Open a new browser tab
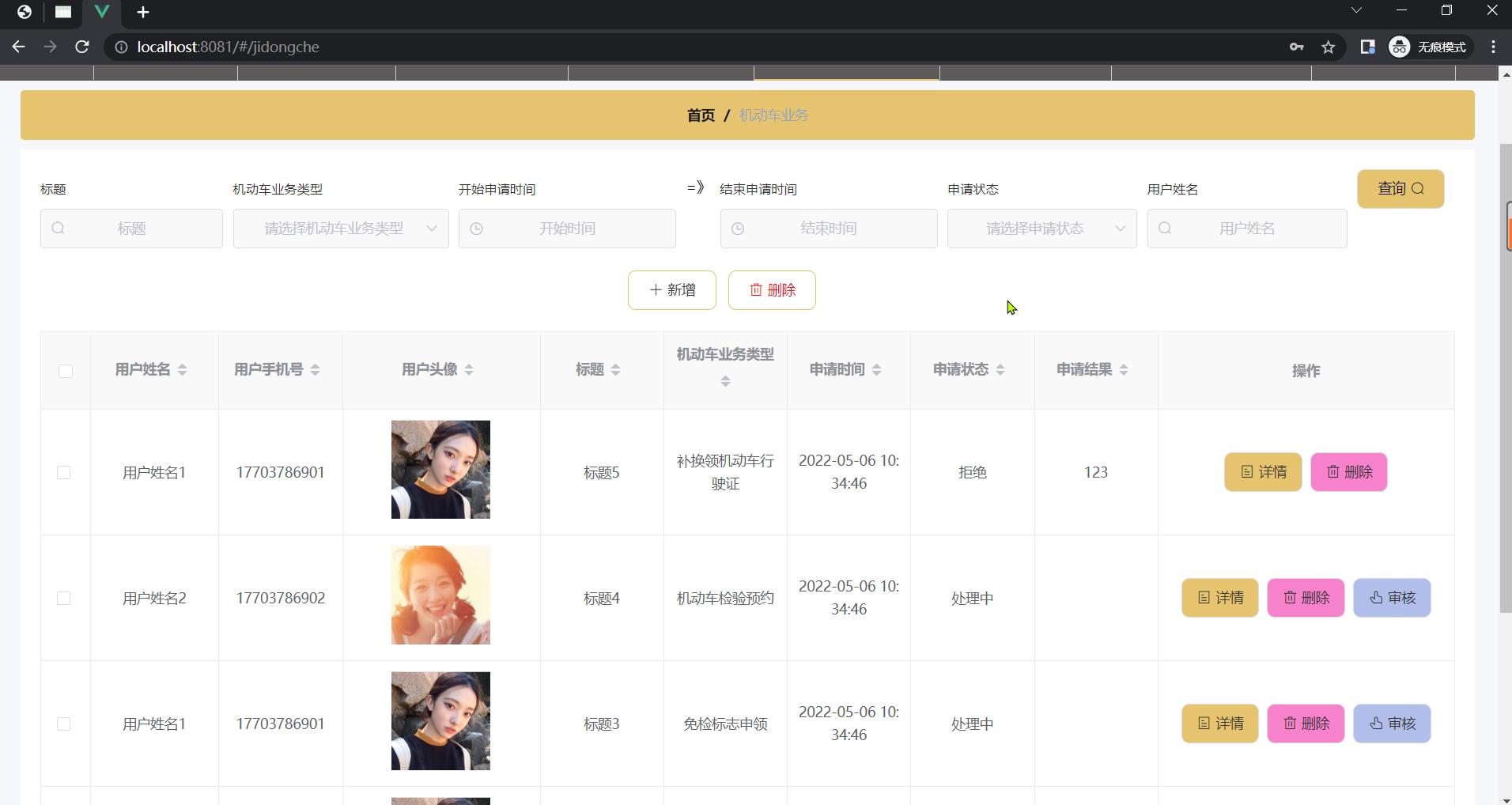This screenshot has width=1512, height=805. pyautogui.click(x=143, y=12)
